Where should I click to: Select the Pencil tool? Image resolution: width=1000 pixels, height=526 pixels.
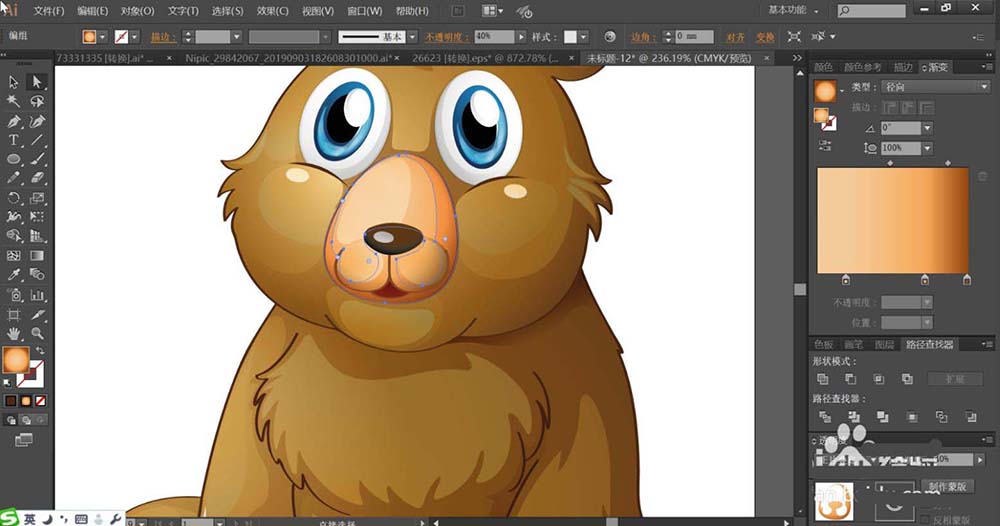tap(13, 179)
